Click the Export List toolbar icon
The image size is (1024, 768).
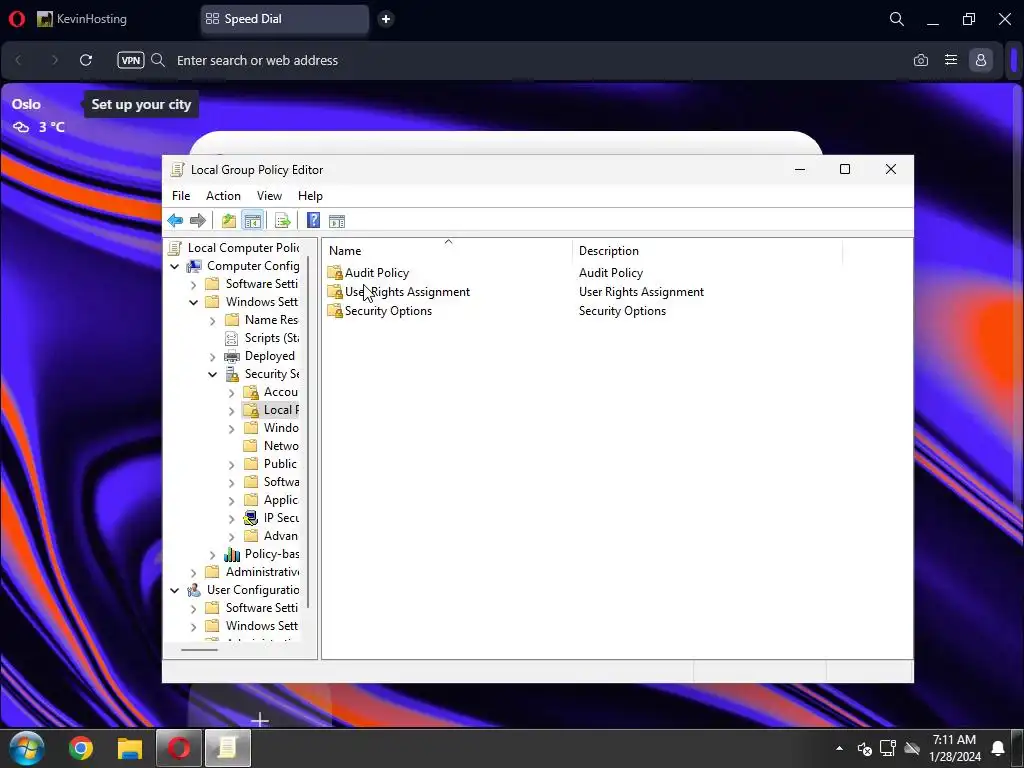283,221
